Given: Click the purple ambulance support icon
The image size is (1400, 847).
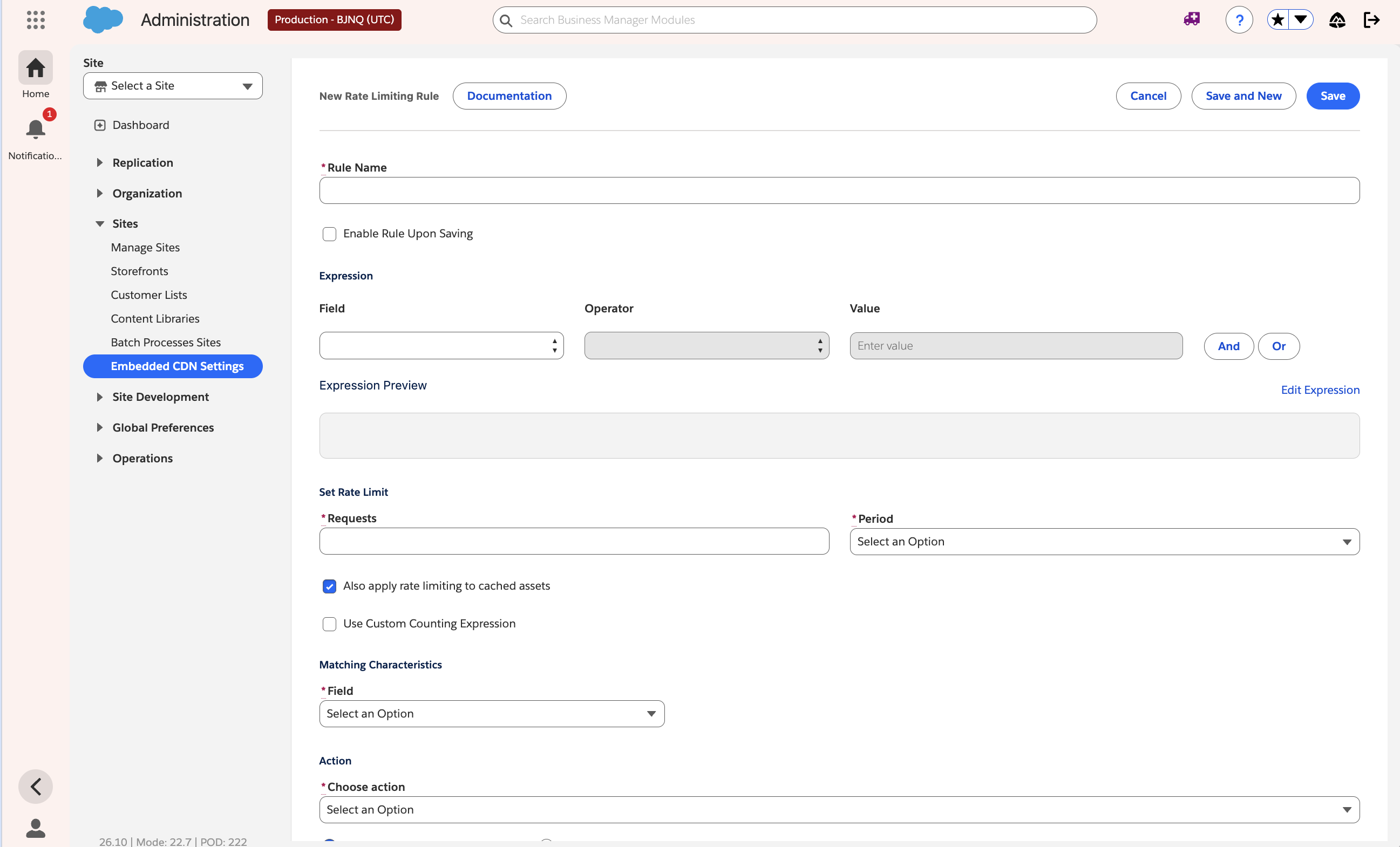Looking at the screenshot, I should pyautogui.click(x=1192, y=20).
